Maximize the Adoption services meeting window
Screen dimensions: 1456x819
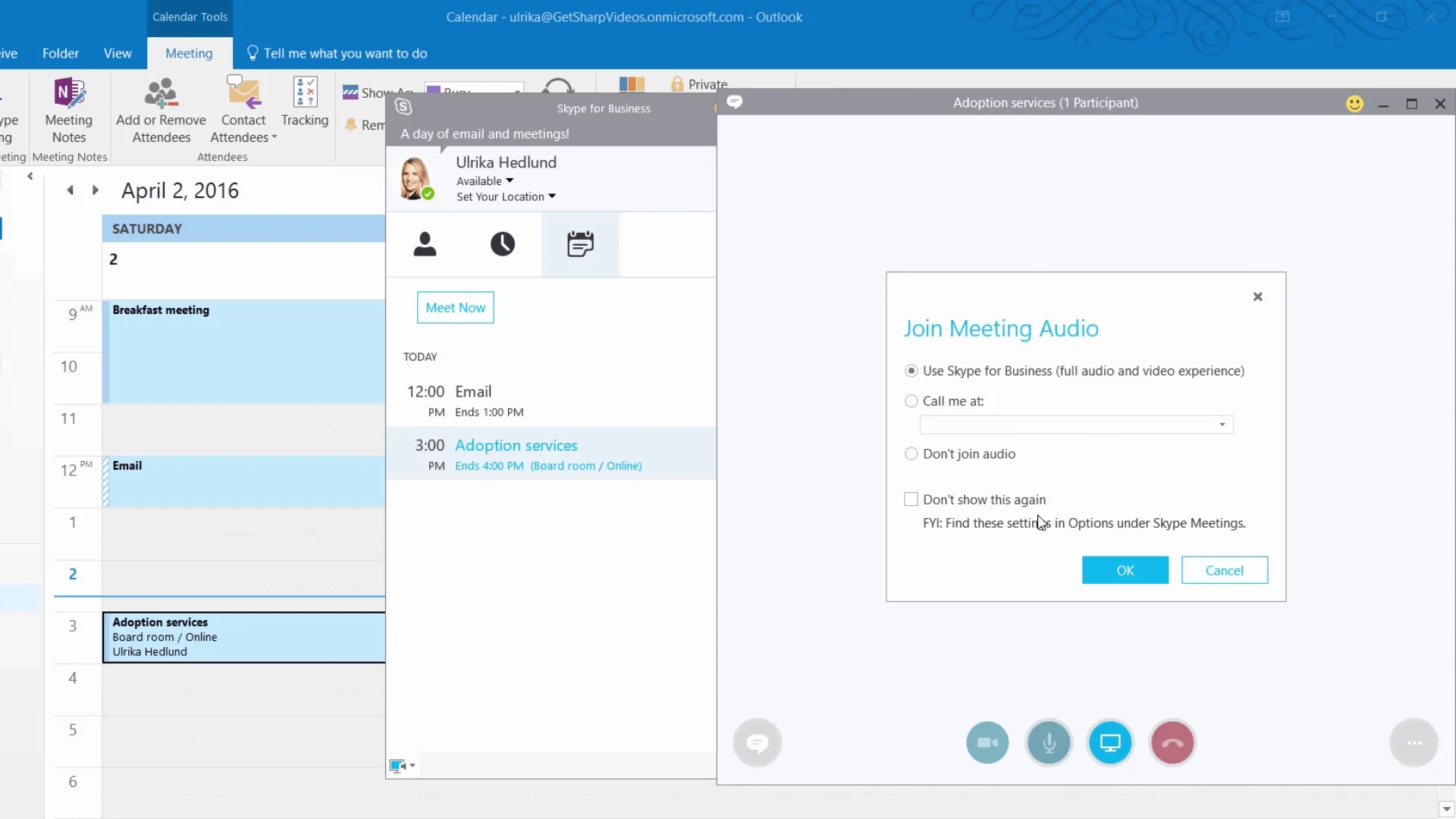[1411, 104]
